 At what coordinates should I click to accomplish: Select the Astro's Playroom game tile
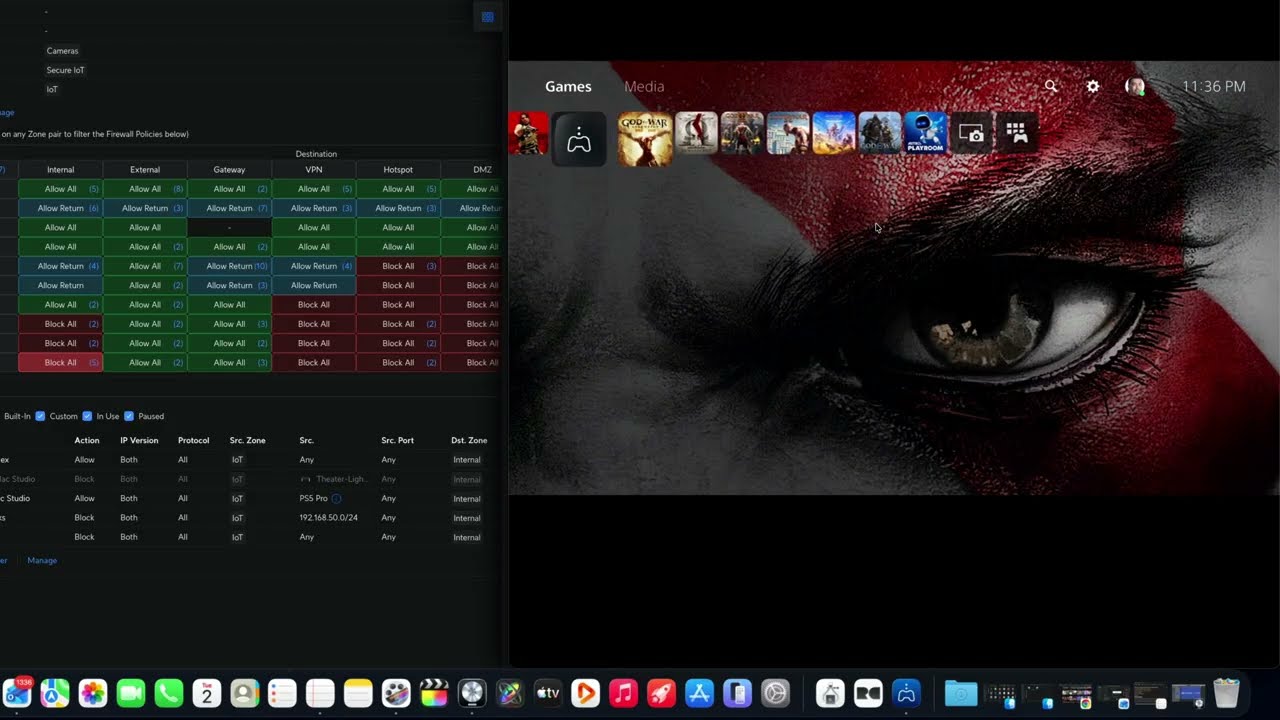(925, 133)
